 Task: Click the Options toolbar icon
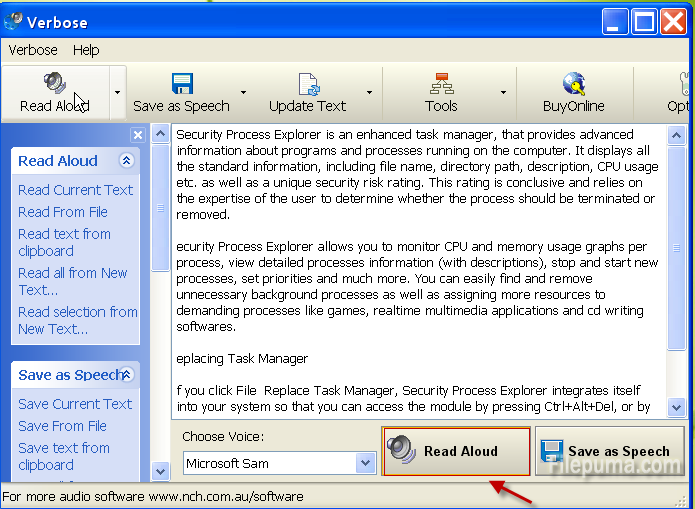[x=684, y=84]
